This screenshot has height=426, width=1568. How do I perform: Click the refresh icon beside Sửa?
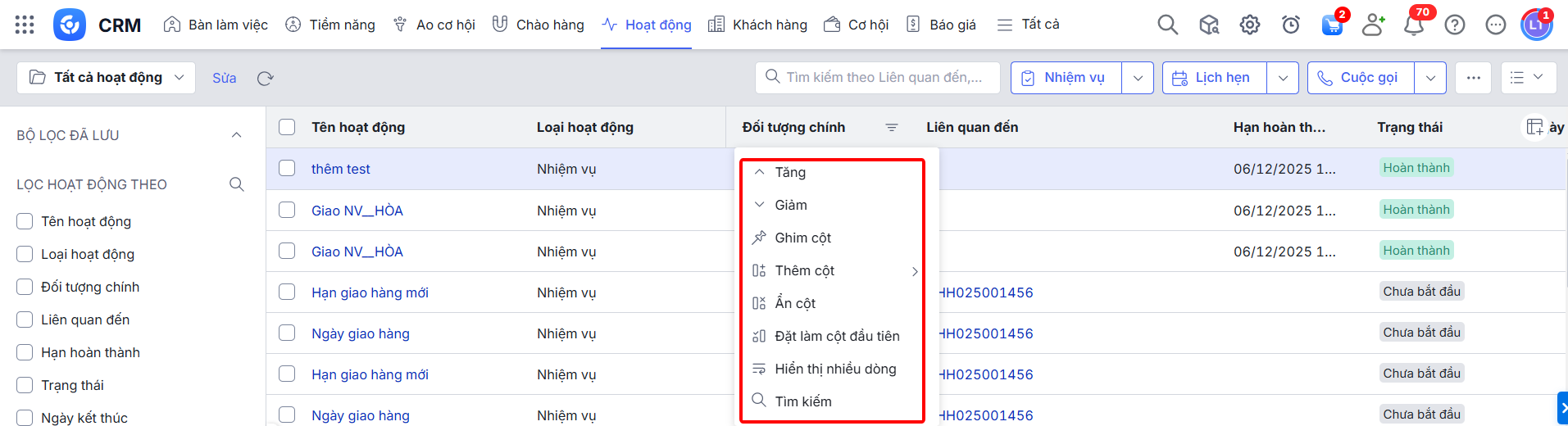click(265, 79)
